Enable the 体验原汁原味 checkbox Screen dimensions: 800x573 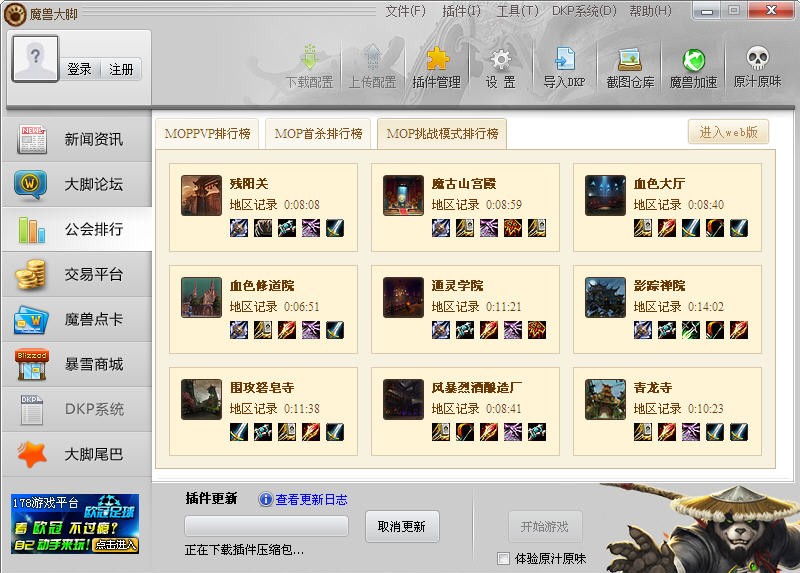(x=504, y=559)
